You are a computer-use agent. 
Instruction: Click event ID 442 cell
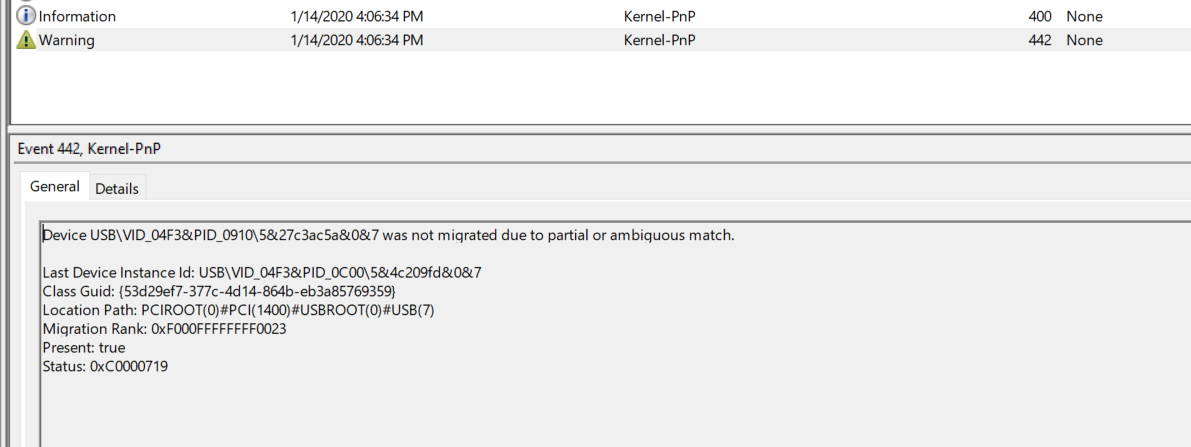click(1039, 40)
